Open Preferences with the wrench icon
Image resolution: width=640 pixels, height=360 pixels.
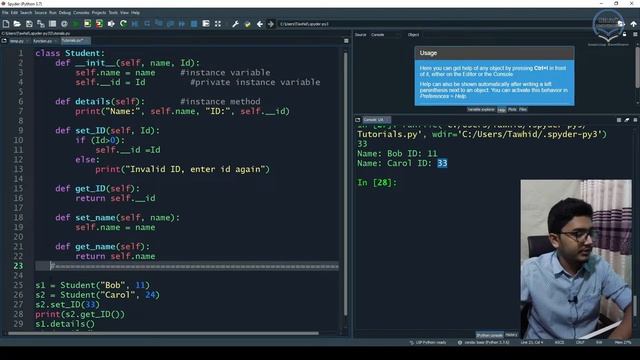tap(236, 24)
